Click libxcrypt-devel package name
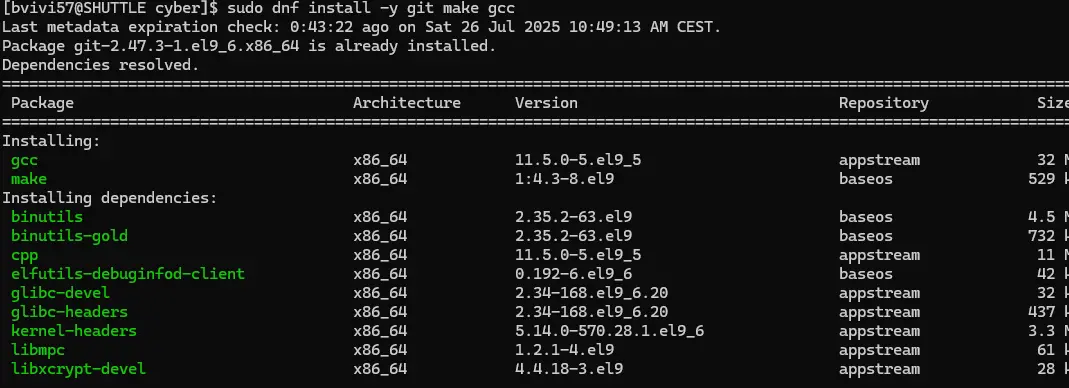Screen dimensions: 1069x388 coord(78,369)
